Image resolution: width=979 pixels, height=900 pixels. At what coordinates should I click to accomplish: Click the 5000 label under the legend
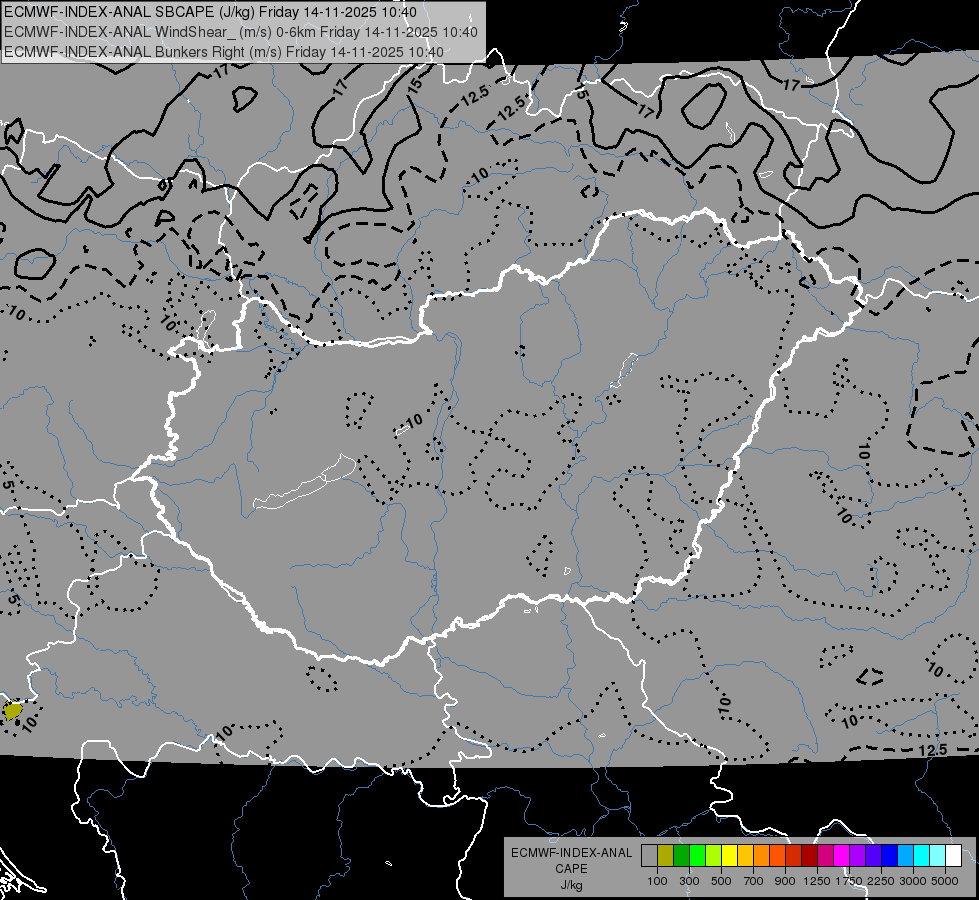tap(945, 881)
